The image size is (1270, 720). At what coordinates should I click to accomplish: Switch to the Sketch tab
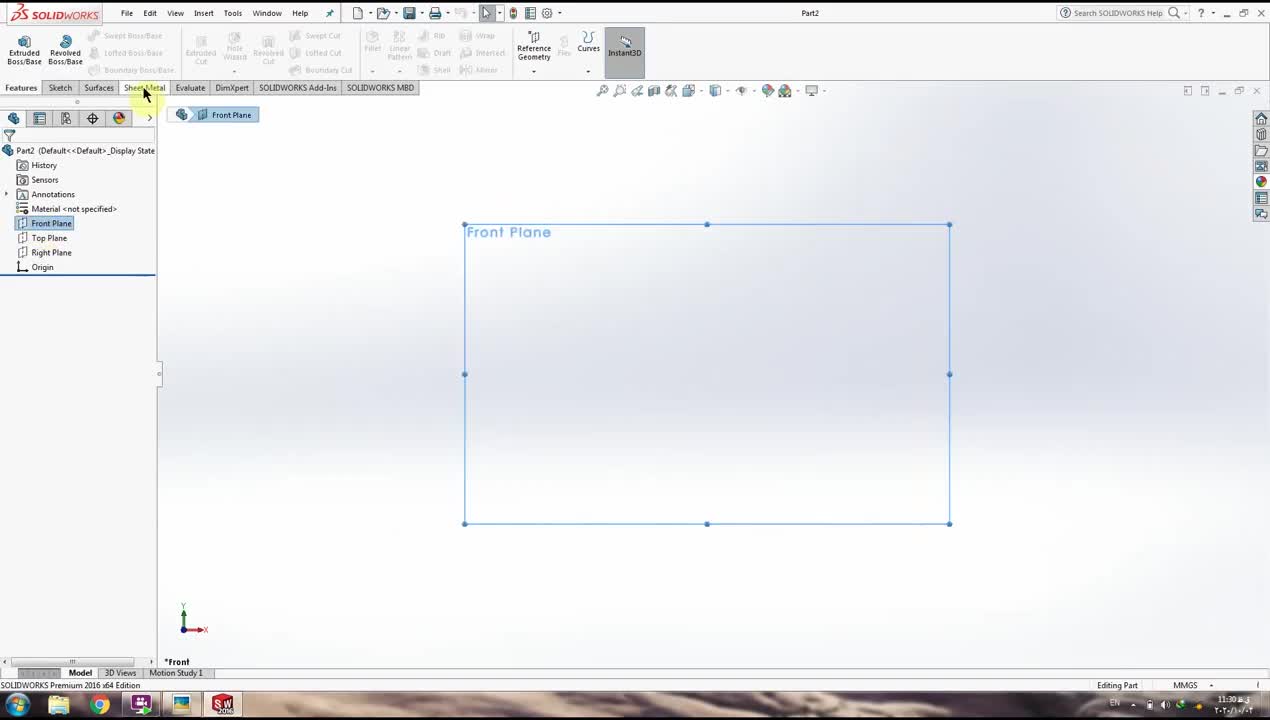60,88
